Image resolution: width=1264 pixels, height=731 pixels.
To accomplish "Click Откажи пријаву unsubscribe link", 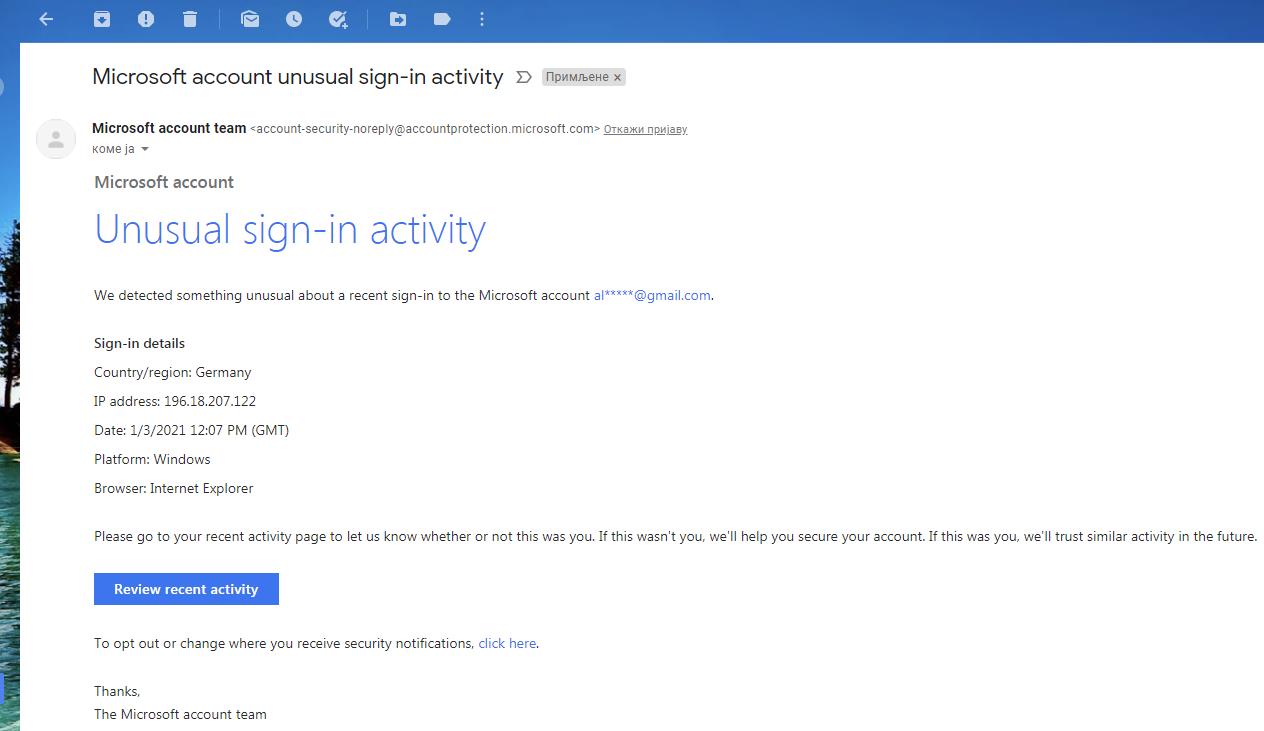I will coord(645,129).
